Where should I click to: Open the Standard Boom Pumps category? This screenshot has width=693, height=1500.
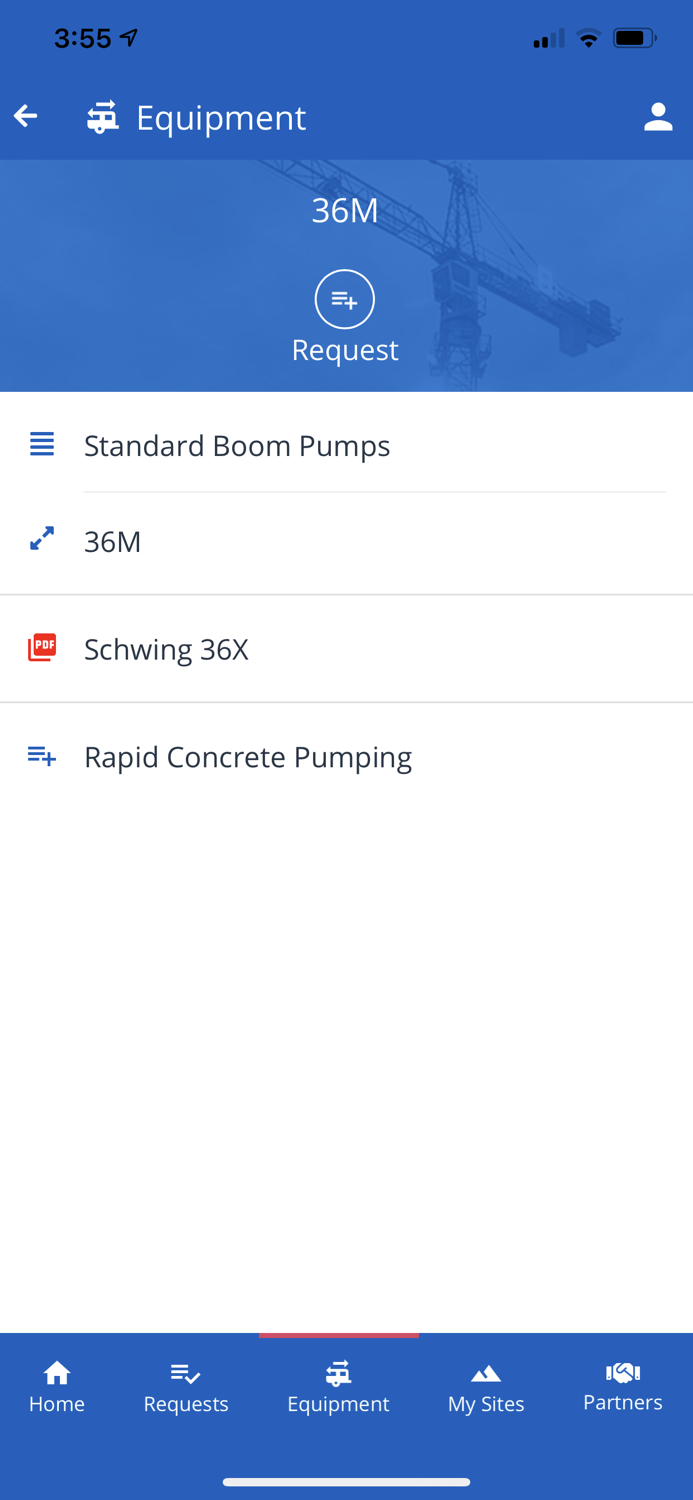click(237, 445)
